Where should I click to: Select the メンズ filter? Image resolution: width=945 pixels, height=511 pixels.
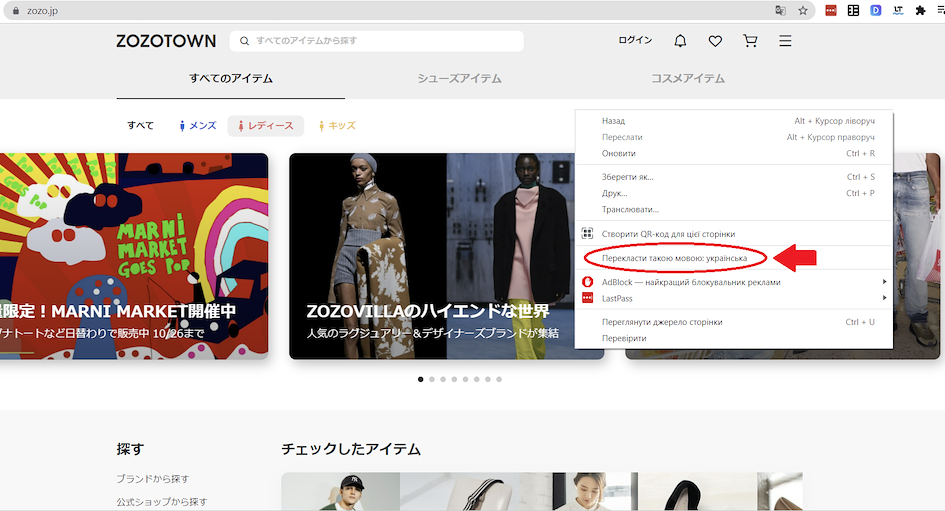[198, 125]
